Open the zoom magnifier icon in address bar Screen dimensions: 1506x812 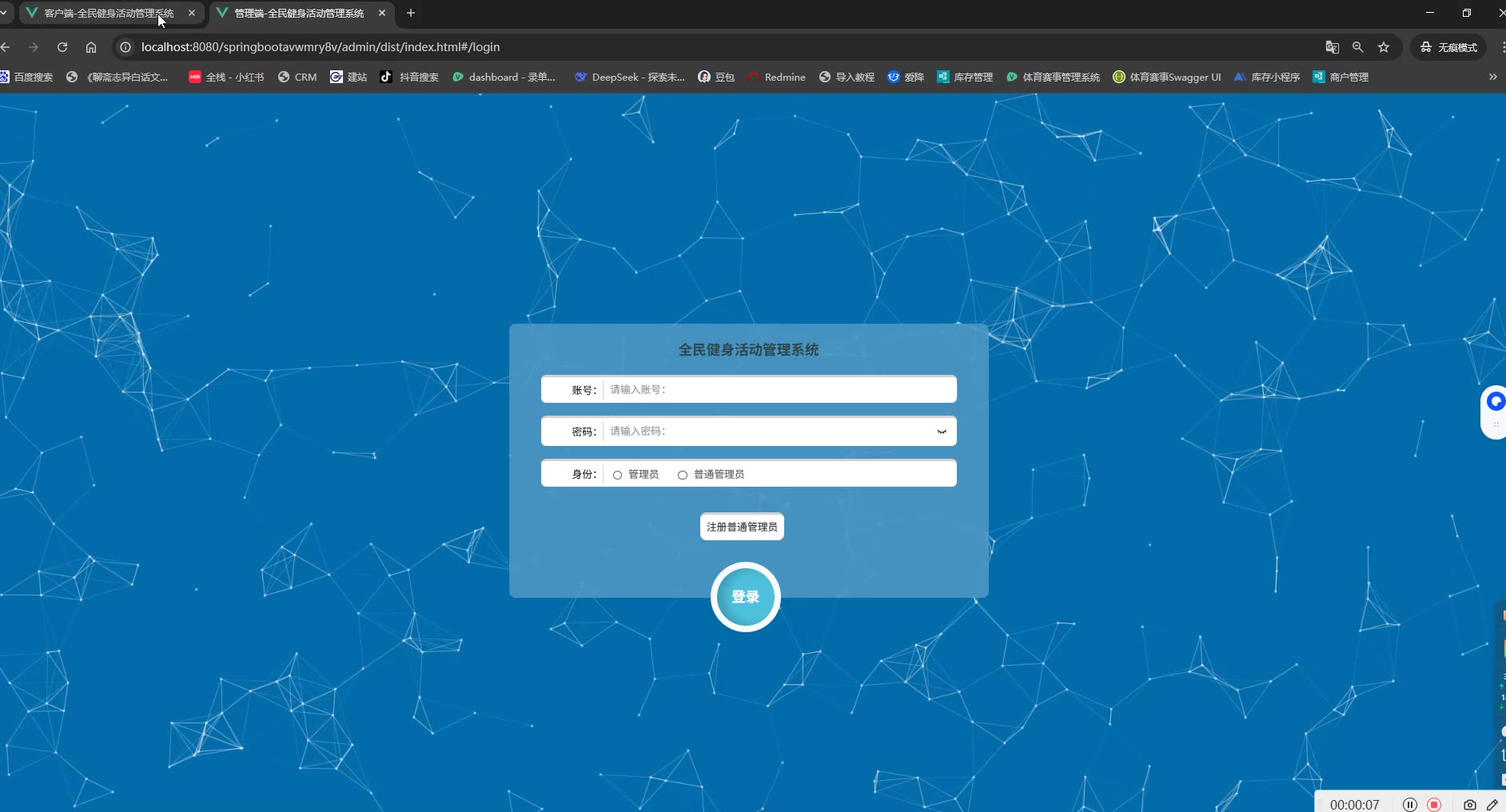[1357, 47]
